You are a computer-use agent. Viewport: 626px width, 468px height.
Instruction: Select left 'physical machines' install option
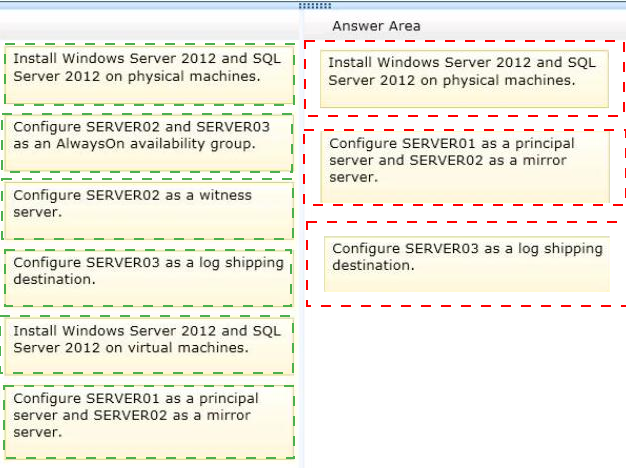point(149,75)
